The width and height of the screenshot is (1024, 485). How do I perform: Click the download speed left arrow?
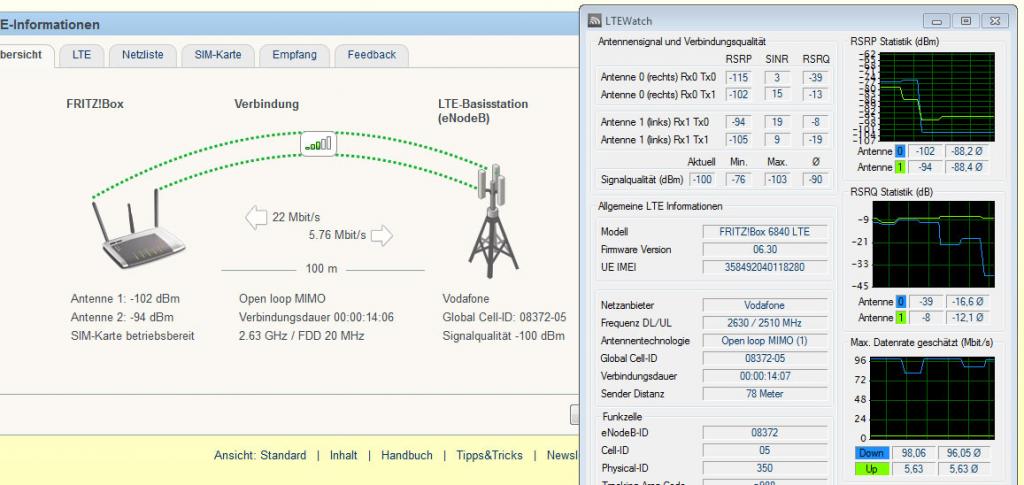pos(256,217)
